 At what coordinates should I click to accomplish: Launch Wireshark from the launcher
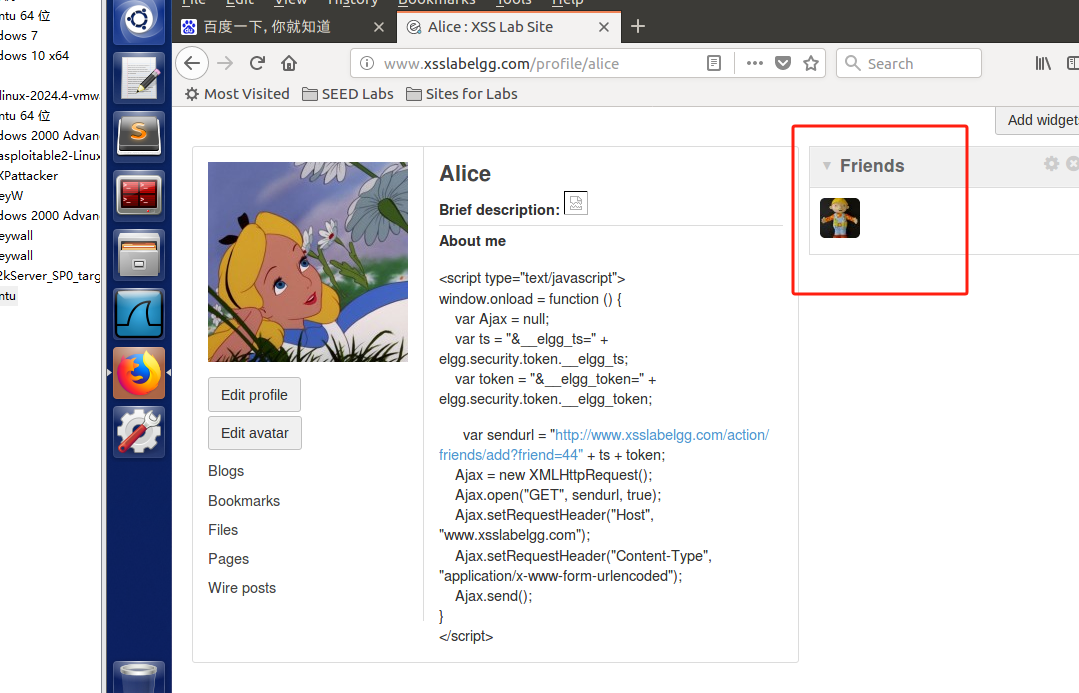(x=139, y=314)
